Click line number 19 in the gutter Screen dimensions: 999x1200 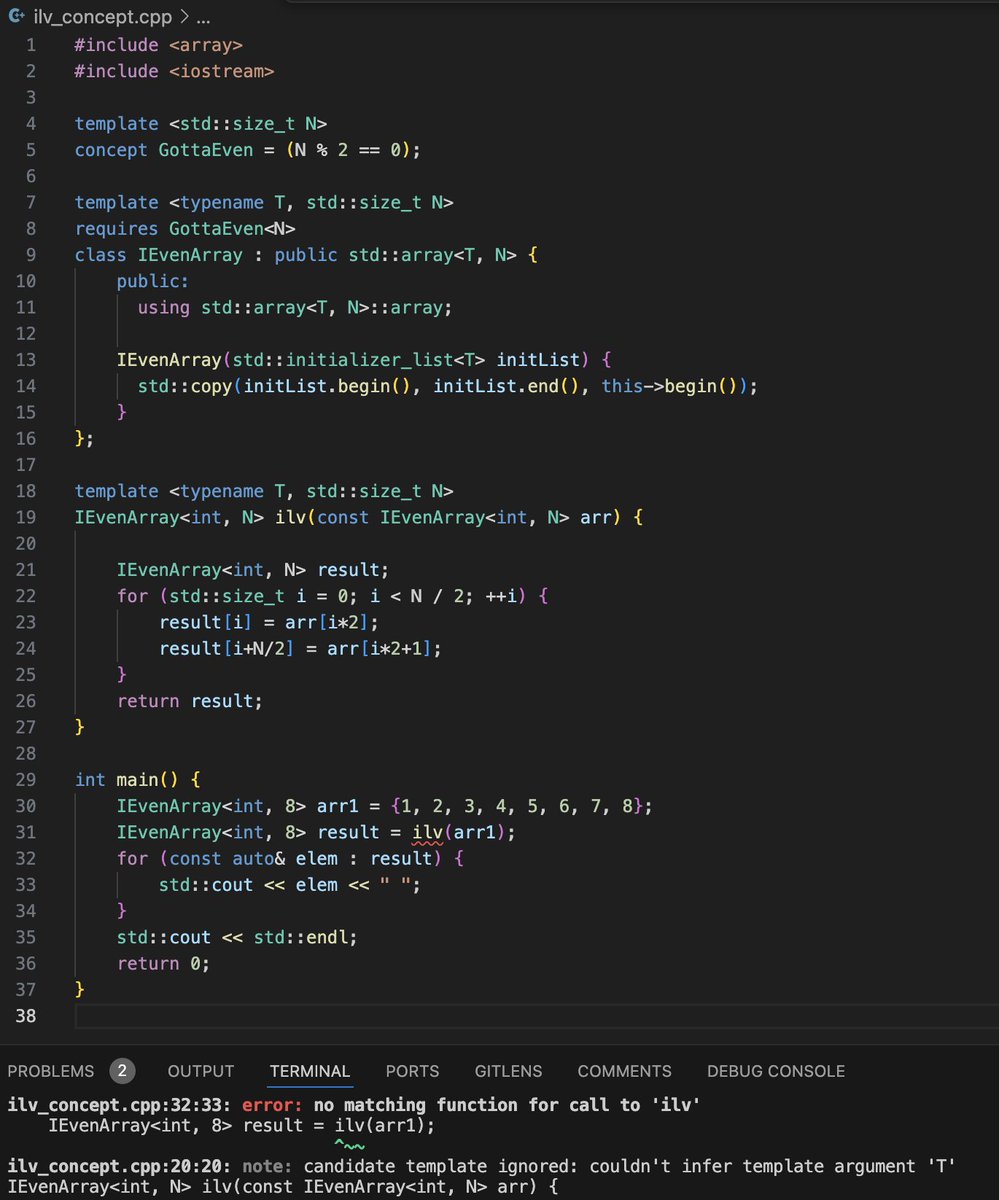pyautogui.click(x=26, y=517)
